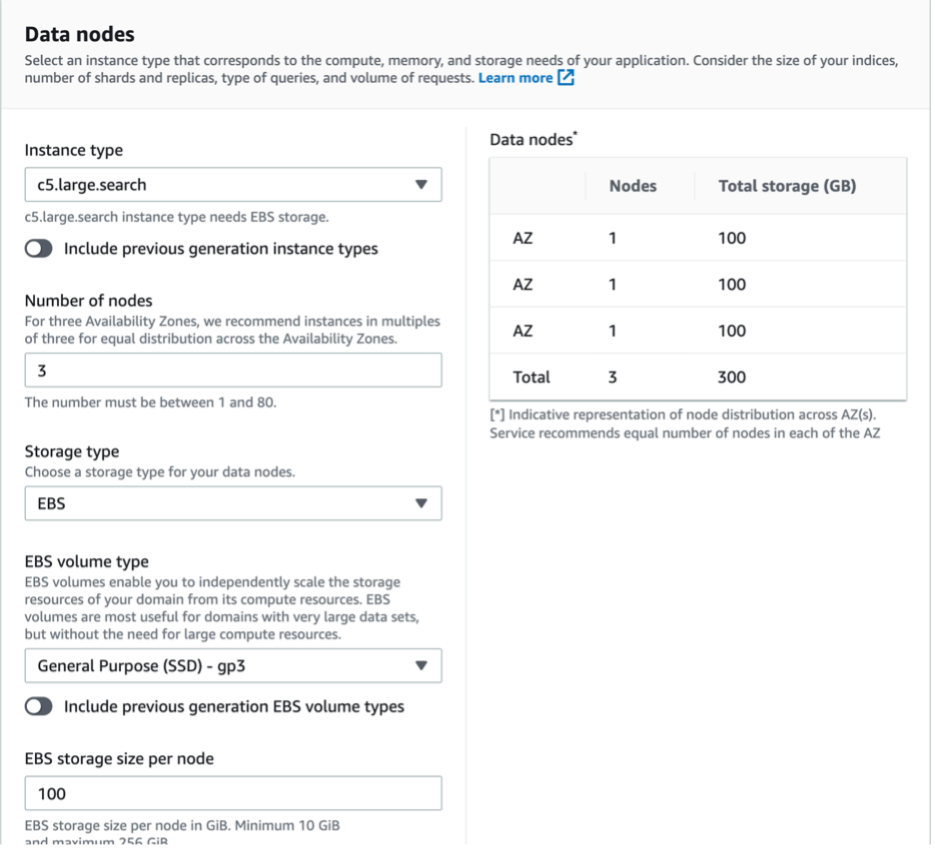Click the EBS storage size per node field
The image size is (935, 849).
(x=232, y=794)
